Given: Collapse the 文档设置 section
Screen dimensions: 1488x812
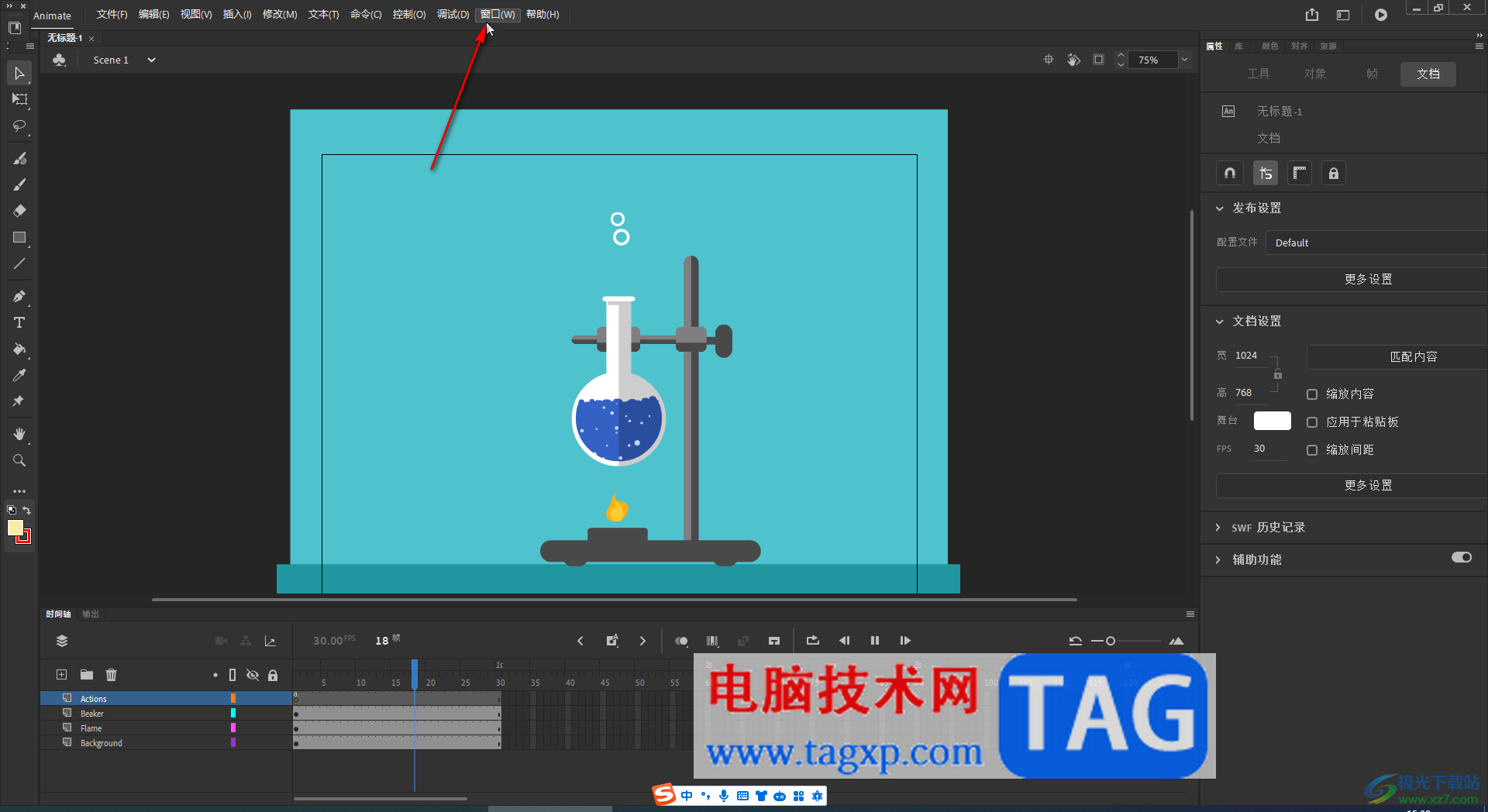Looking at the screenshot, I should click(1219, 322).
